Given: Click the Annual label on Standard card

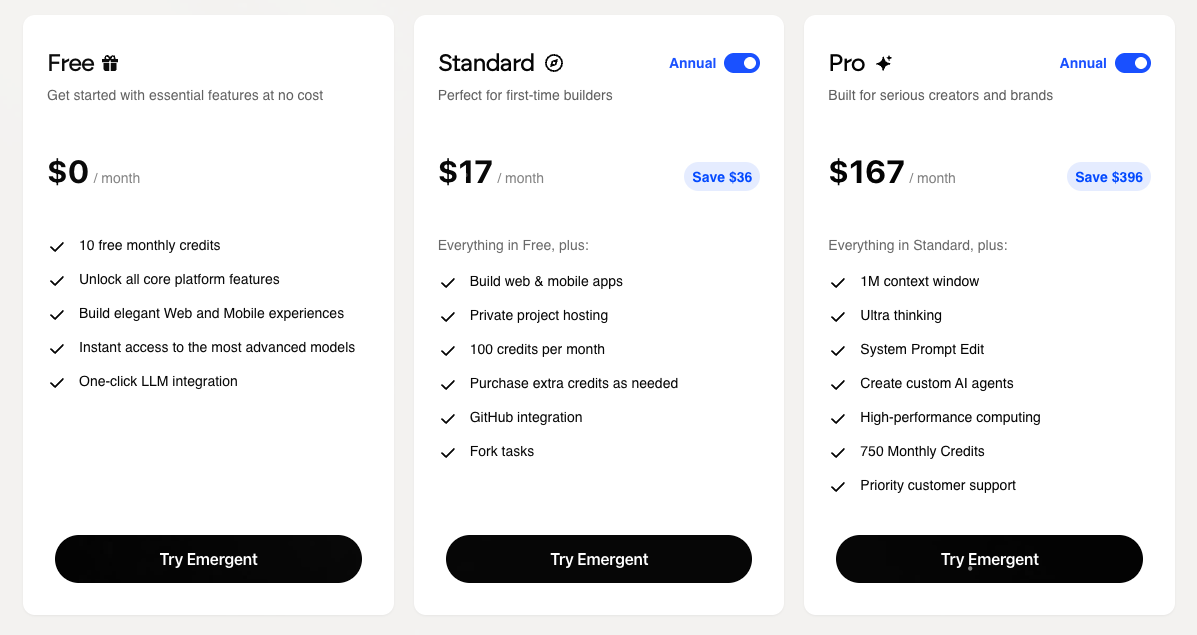Looking at the screenshot, I should (693, 63).
